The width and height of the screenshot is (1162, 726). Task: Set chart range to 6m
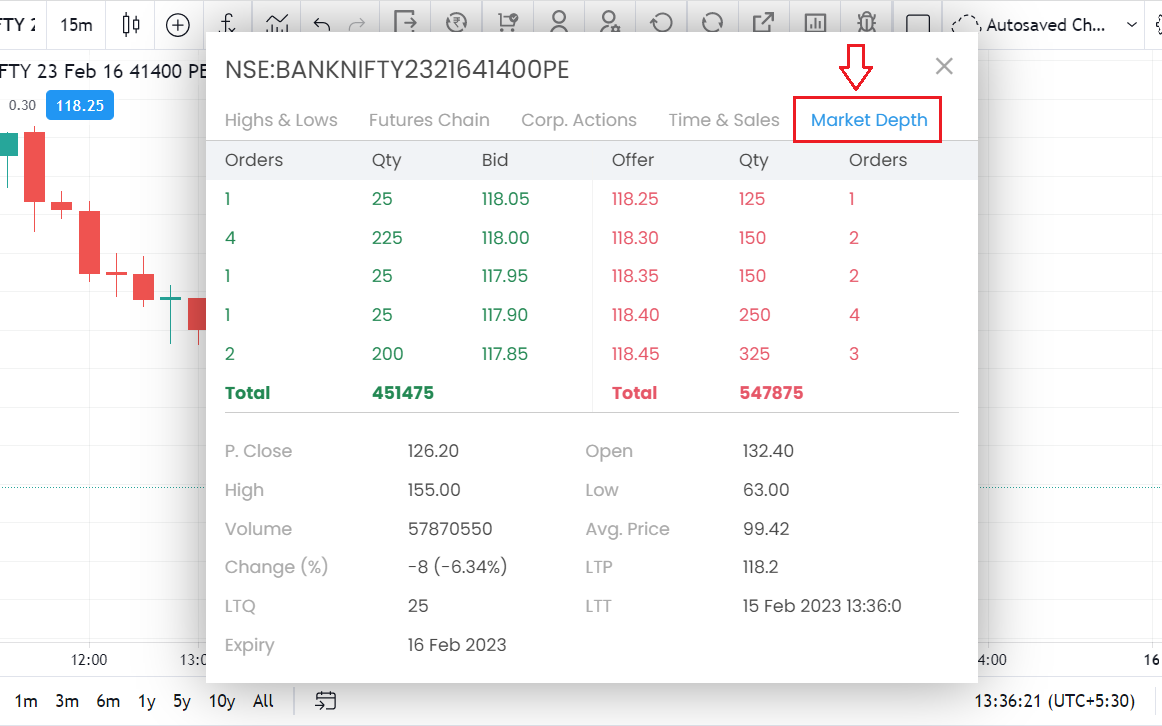pyautogui.click(x=108, y=701)
